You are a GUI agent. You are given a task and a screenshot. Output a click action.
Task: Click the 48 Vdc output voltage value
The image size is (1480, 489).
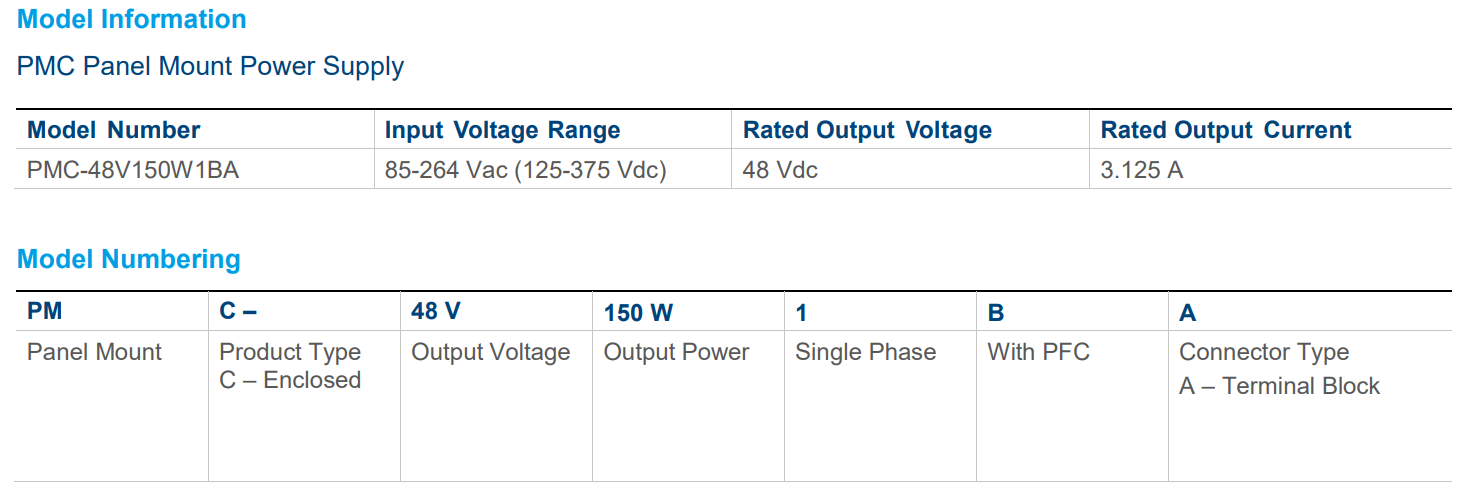pos(780,170)
